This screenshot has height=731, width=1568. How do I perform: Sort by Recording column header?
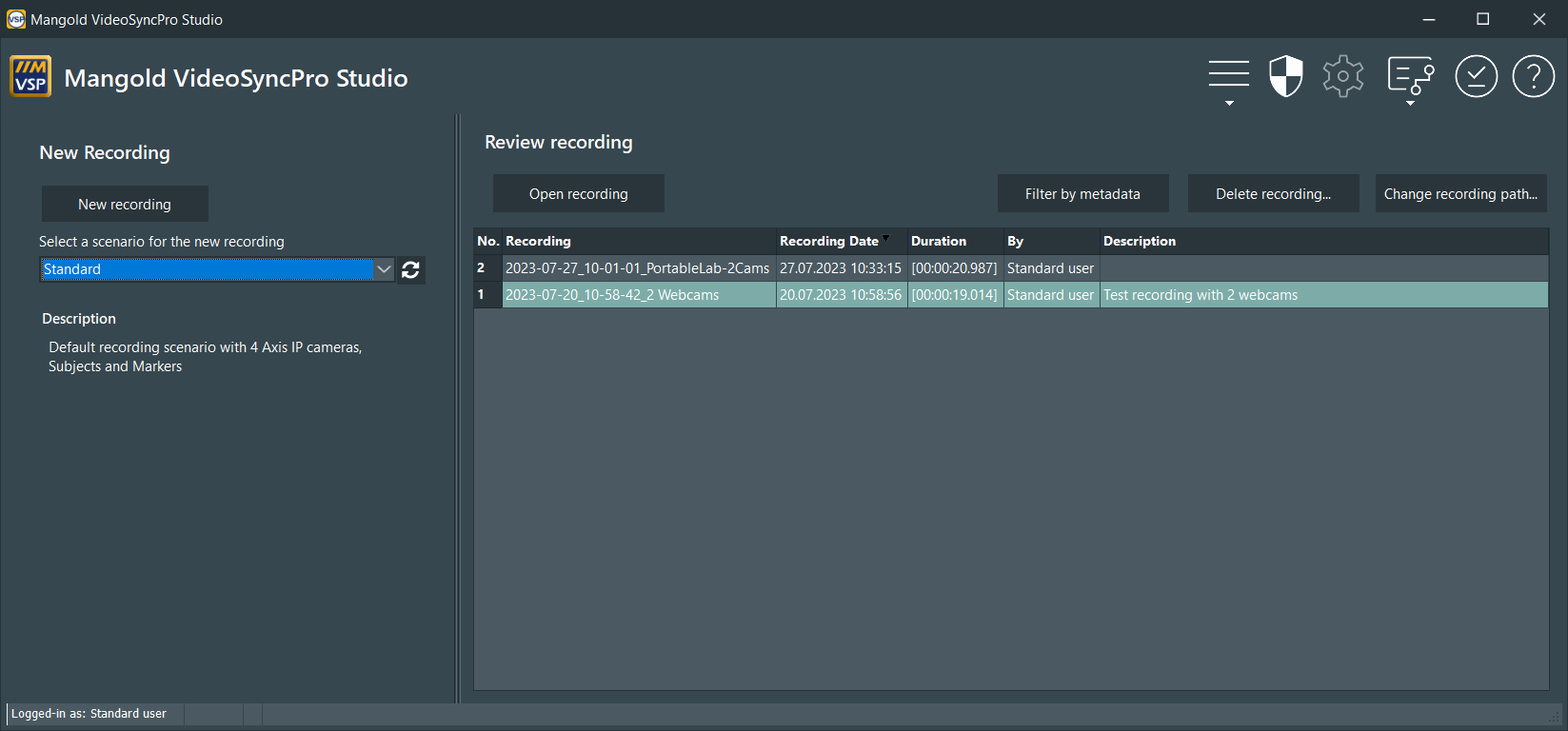coord(639,241)
